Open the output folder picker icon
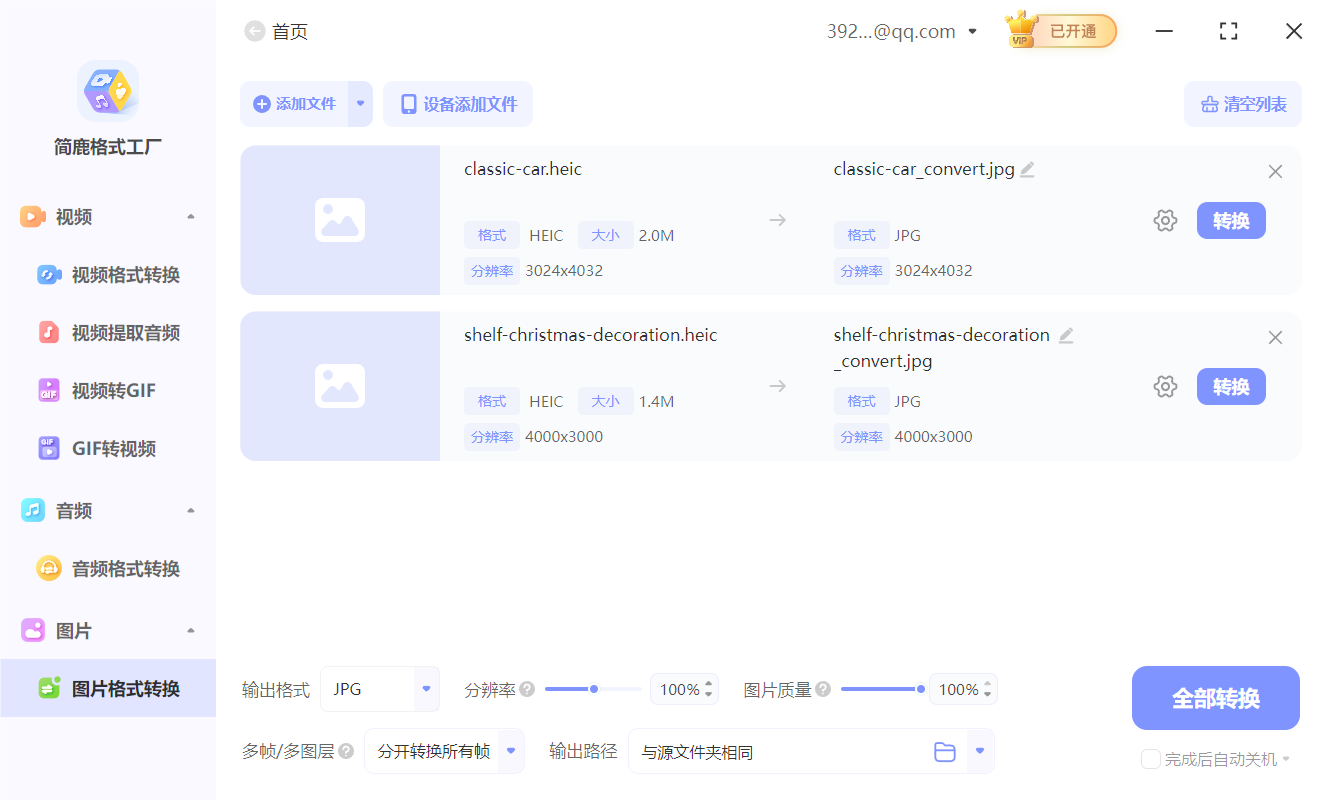The width and height of the screenshot is (1326, 800). tap(945, 751)
